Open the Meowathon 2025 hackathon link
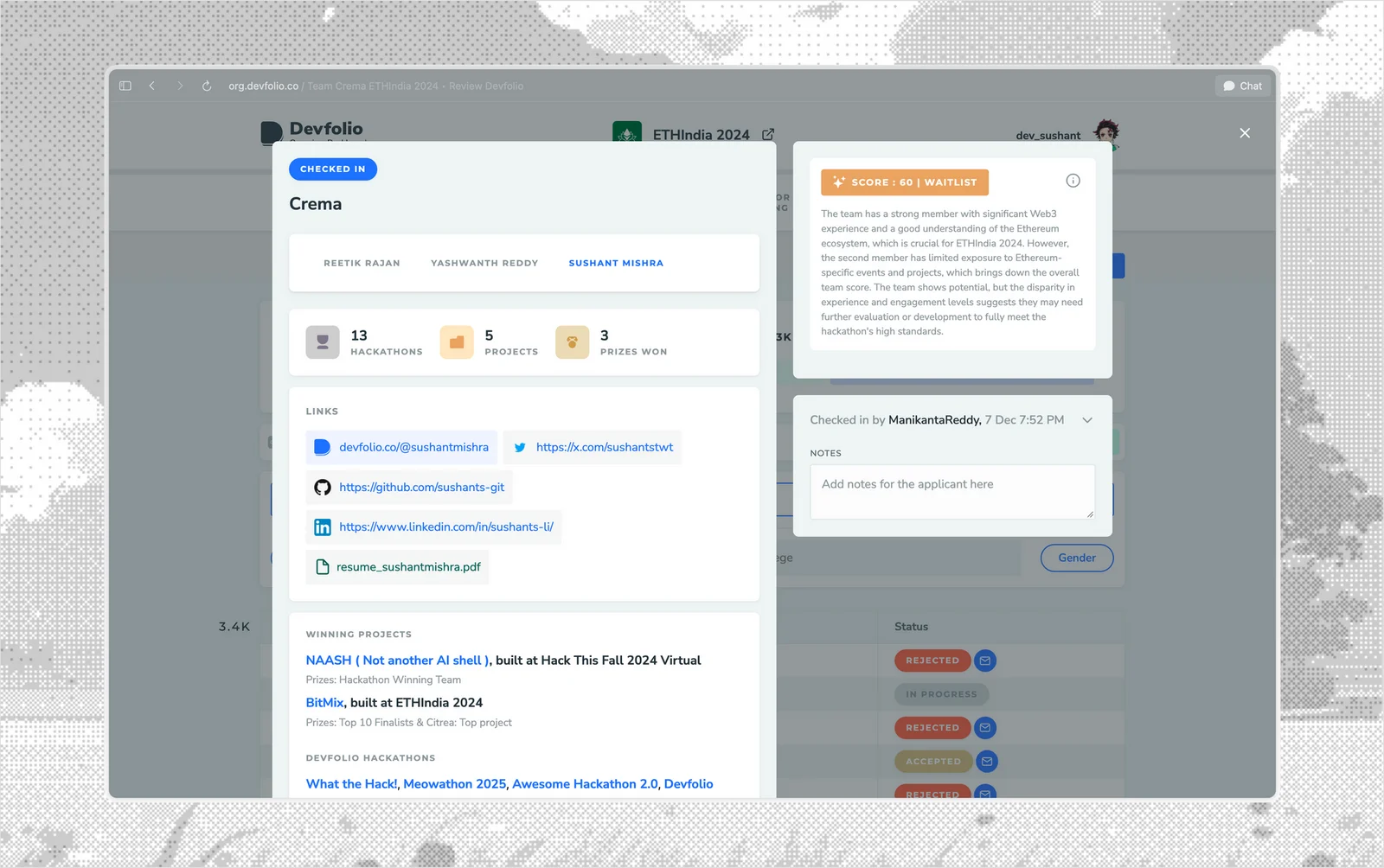 pos(454,784)
